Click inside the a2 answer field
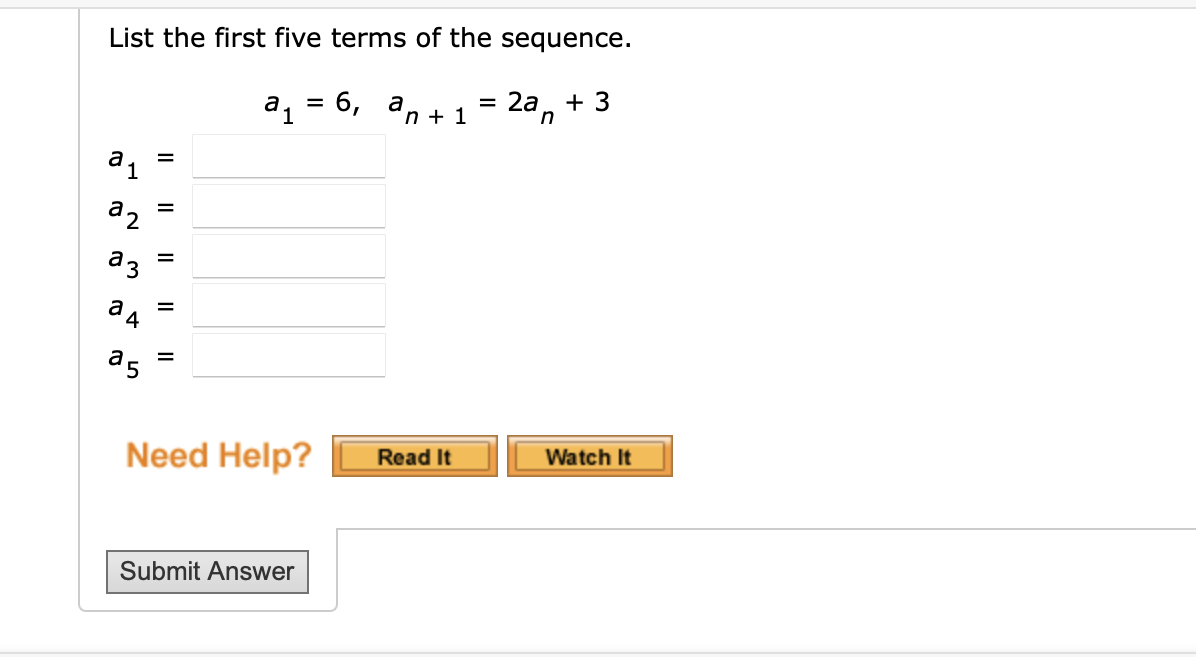1196x657 pixels. click(x=288, y=205)
